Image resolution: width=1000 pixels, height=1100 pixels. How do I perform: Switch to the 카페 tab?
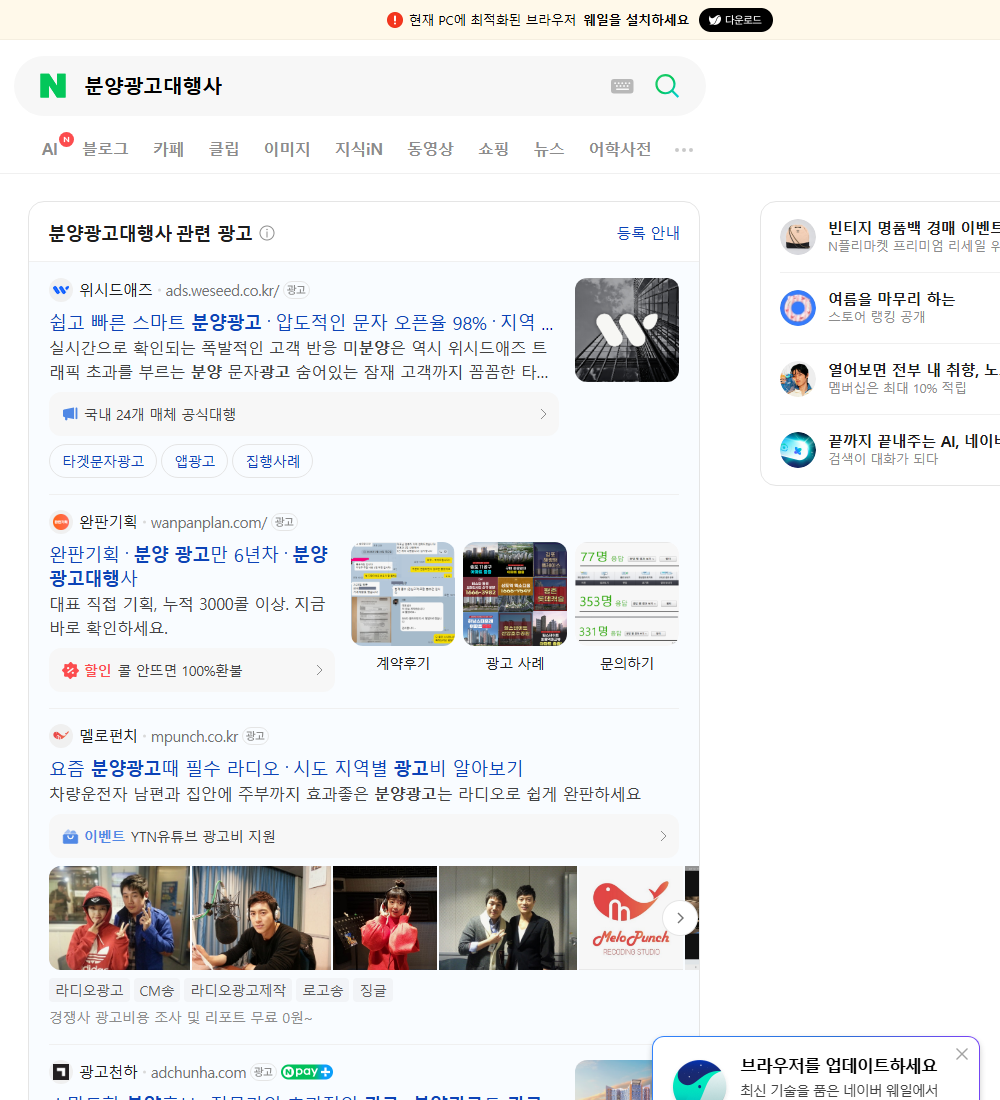[x=168, y=149]
